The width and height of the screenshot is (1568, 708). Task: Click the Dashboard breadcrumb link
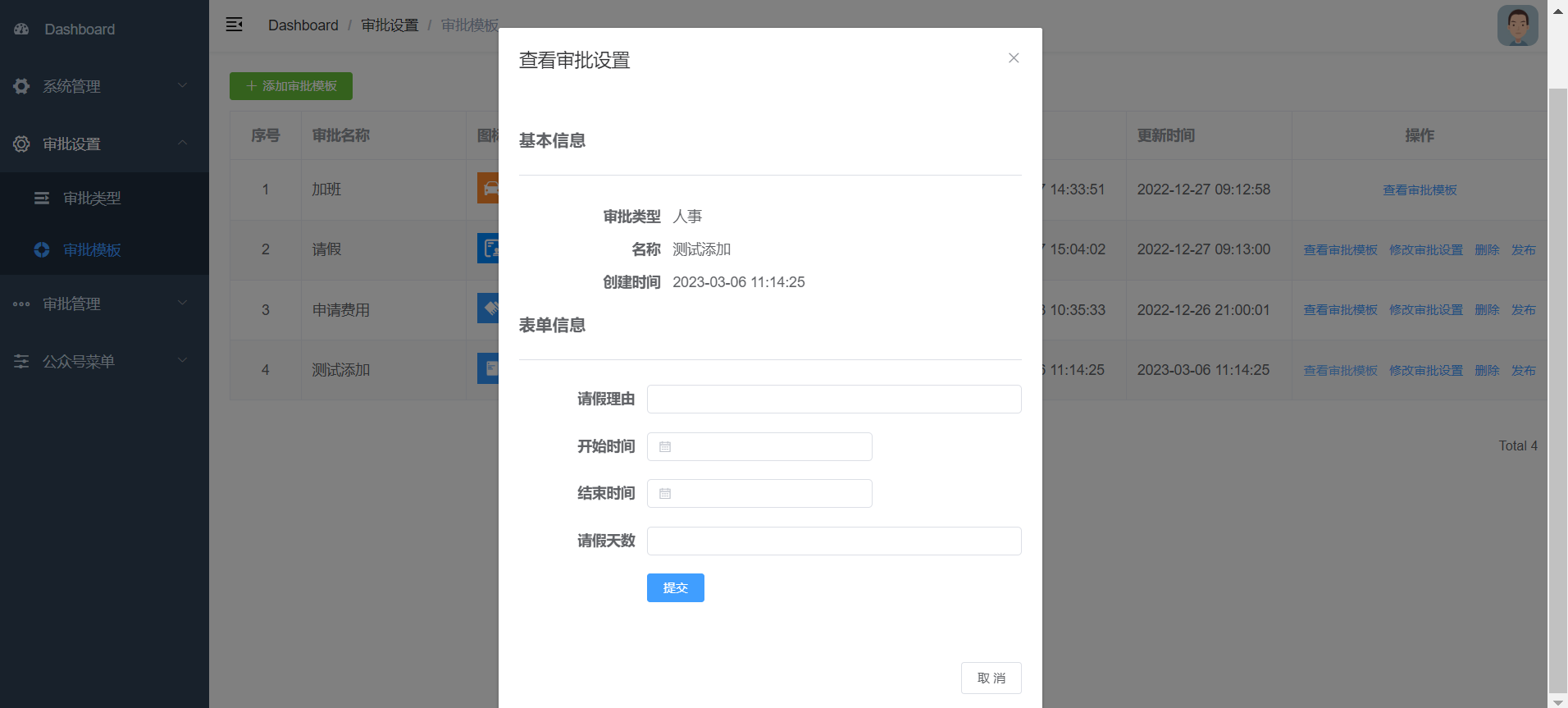click(303, 25)
